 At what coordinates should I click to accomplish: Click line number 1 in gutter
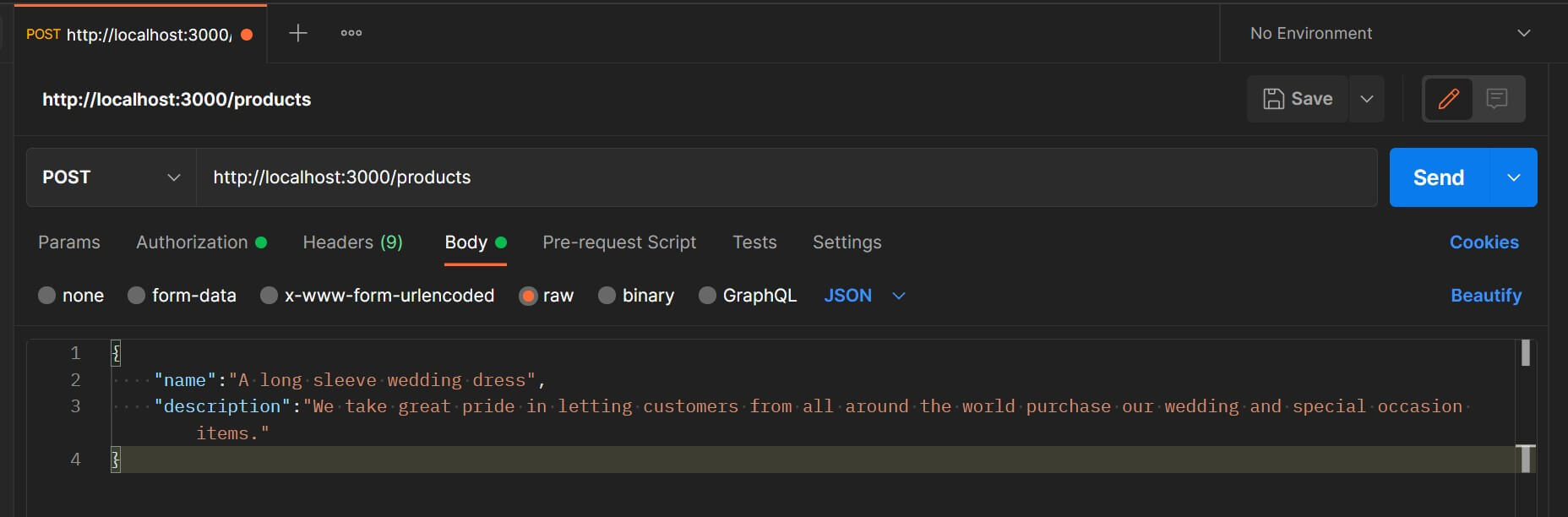click(x=75, y=353)
